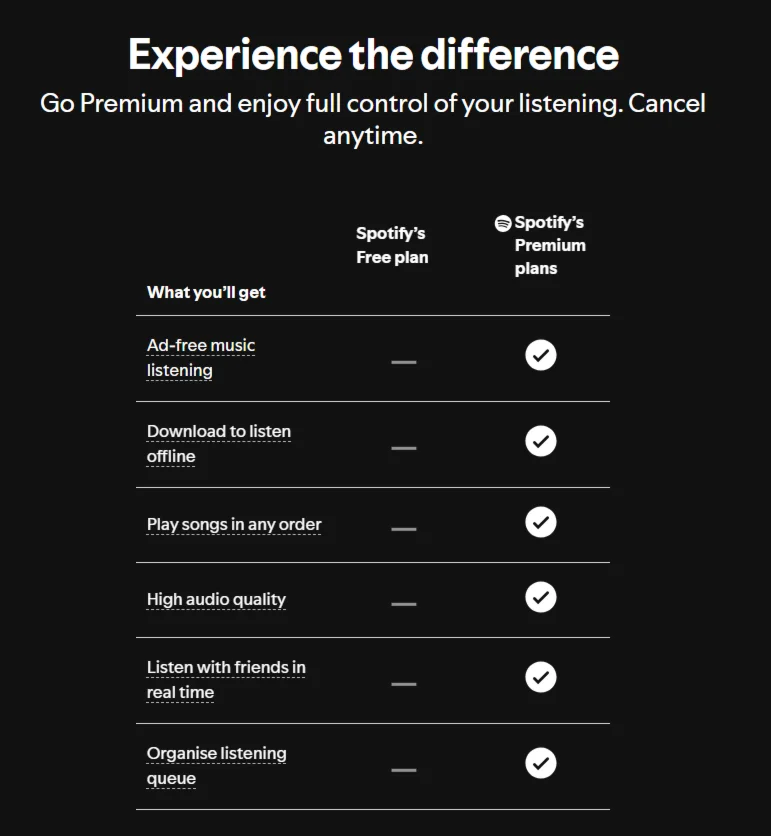The height and width of the screenshot is (836, 771).
Task: Open the 'Download to listen offline' link
Action: coord(219,444)
